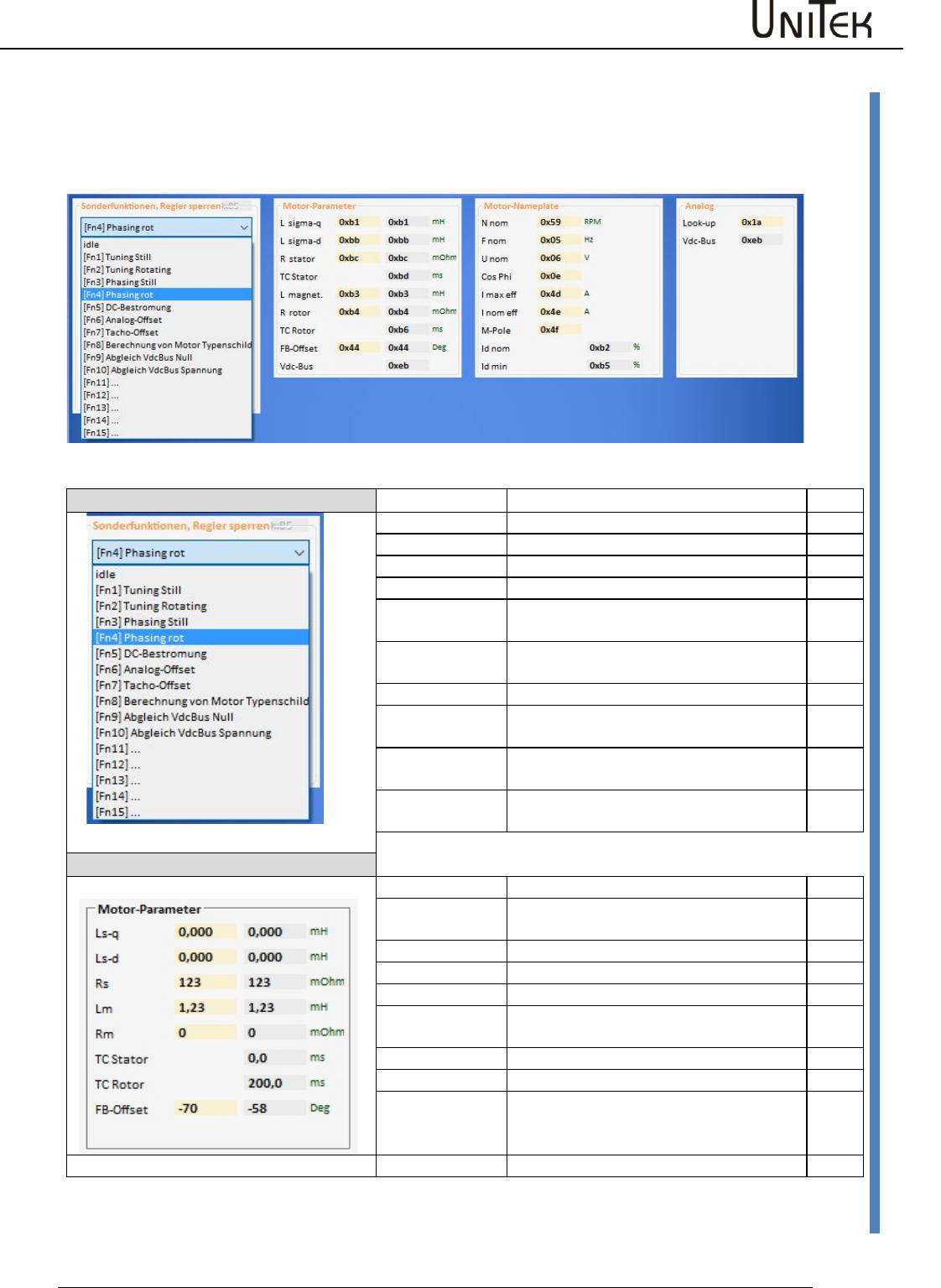Pick [Fn8] Berechnung von Motor Typenschild, enlarged list

(x=200, y=701)
